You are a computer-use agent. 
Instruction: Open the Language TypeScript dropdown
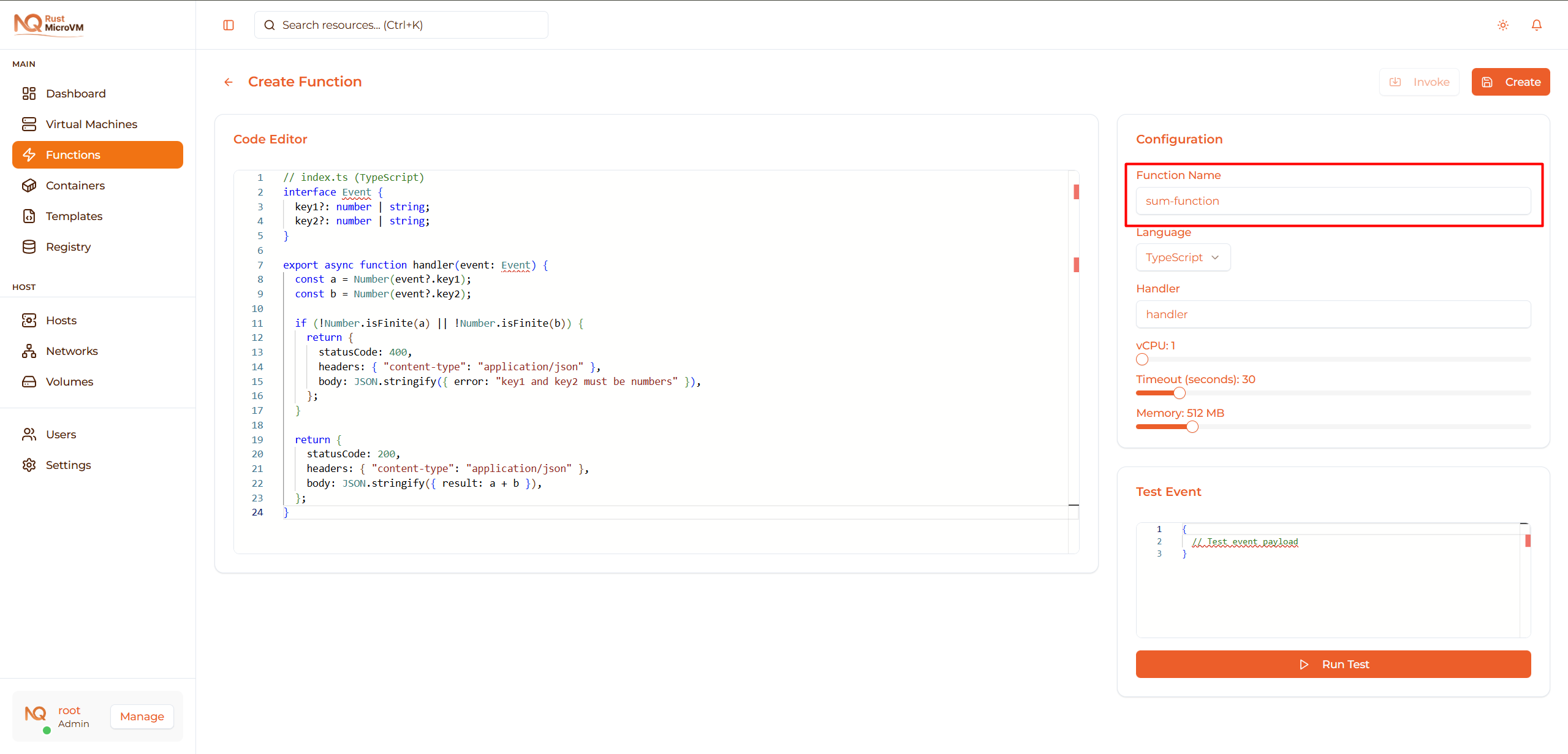click(x=1182, y=257)
